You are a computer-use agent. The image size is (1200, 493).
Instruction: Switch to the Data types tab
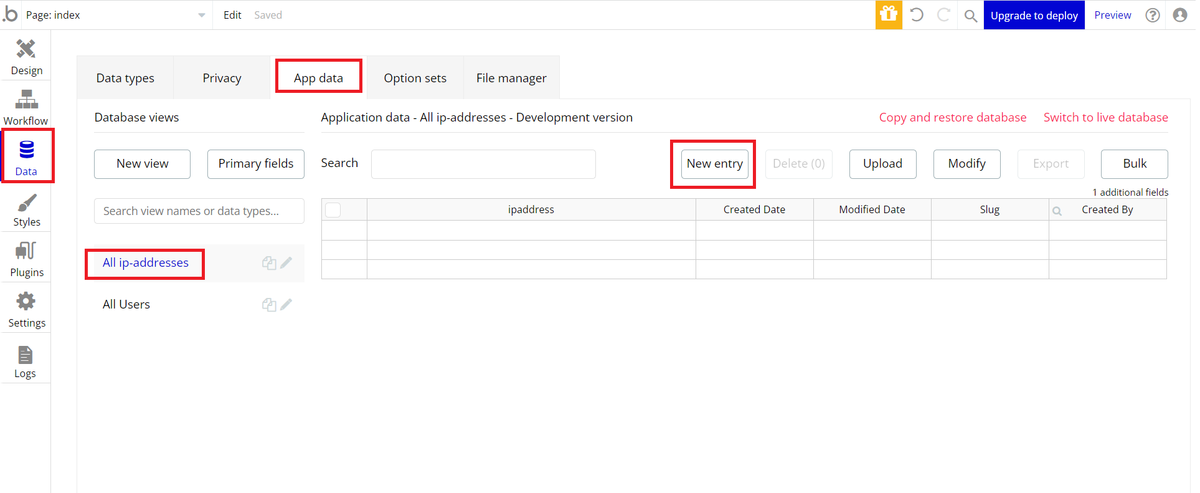(125, 78)
